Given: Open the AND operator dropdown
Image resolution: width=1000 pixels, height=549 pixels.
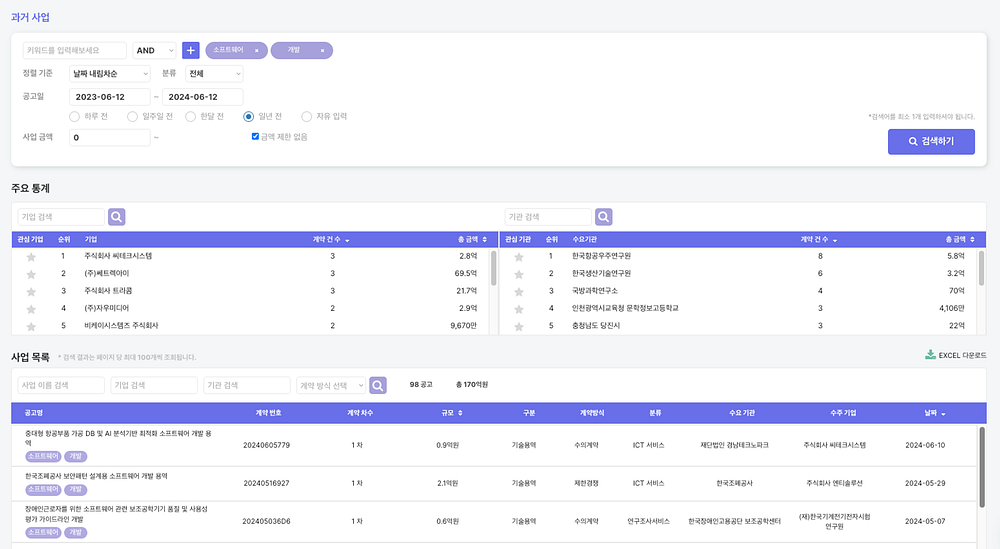Looking at the screenshot, I should tap(154, 50).
